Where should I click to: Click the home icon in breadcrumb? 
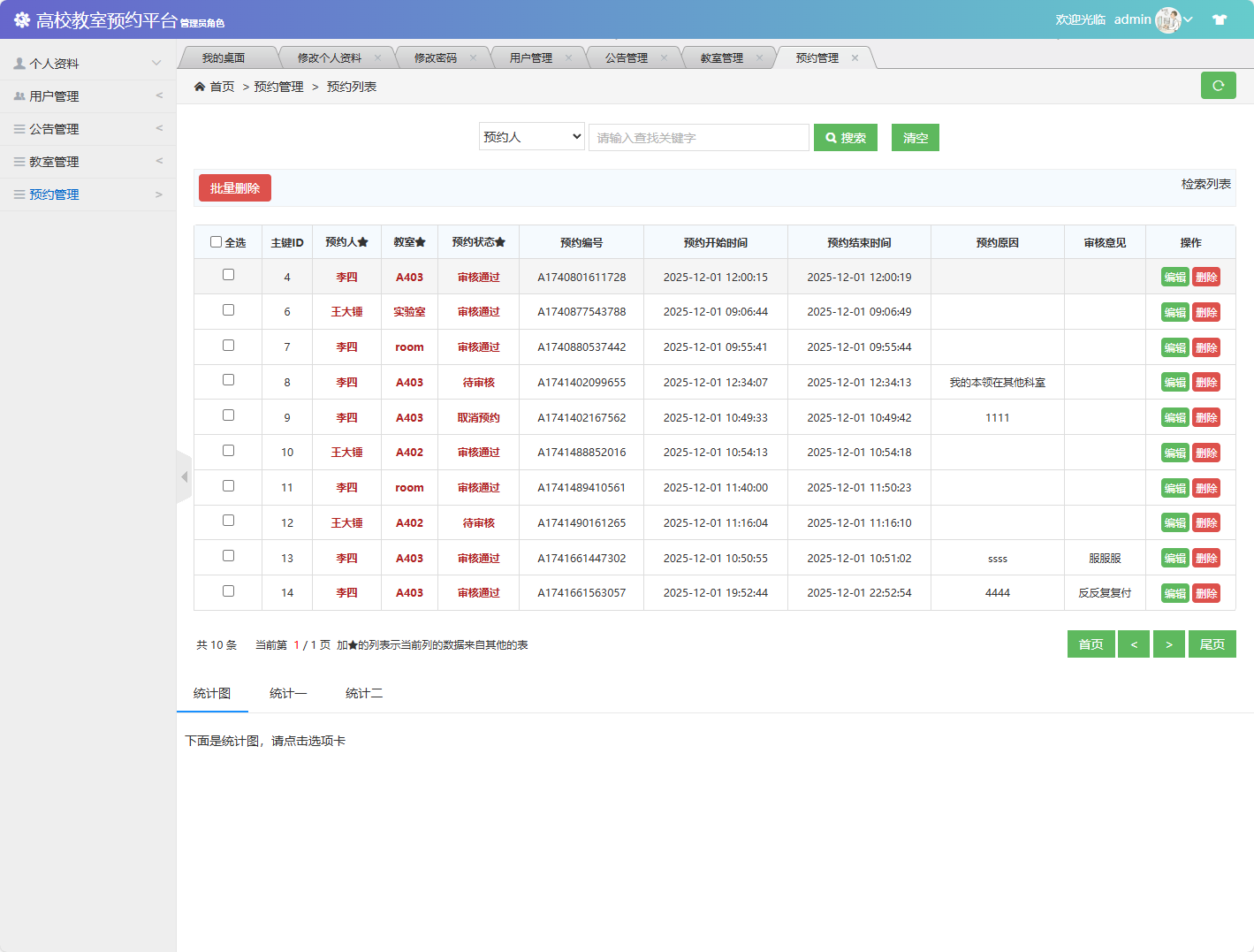pyautogui.click(x=200, y=87)
